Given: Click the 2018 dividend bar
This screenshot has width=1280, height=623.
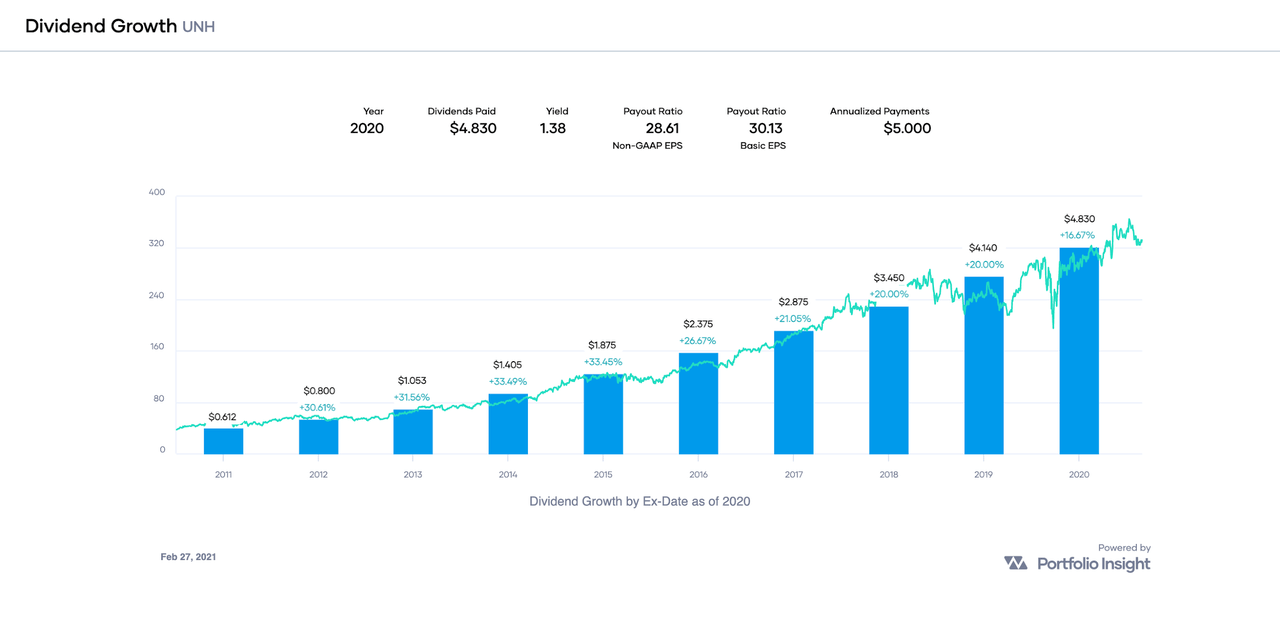Looking at the screenshot, I should click(888, 380).
